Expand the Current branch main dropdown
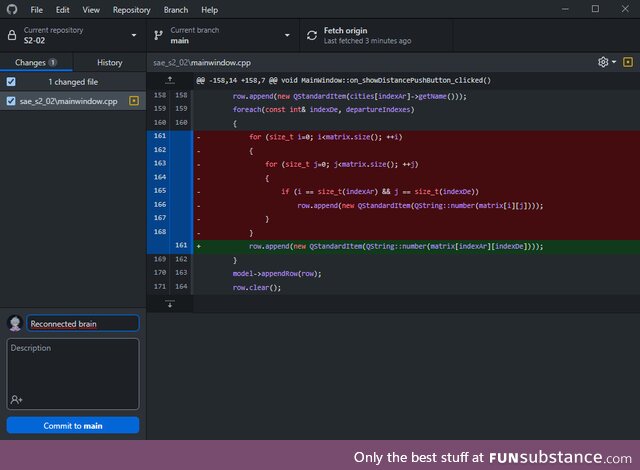 click(221, 36)
